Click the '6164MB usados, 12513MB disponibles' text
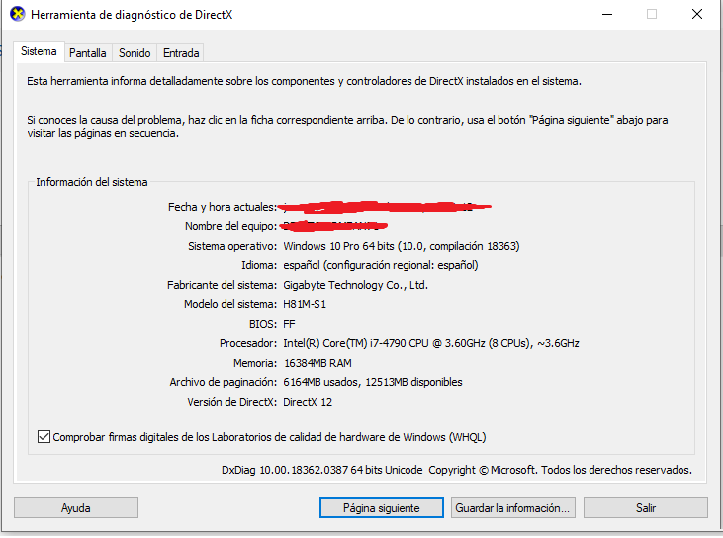 coord(373,382)
